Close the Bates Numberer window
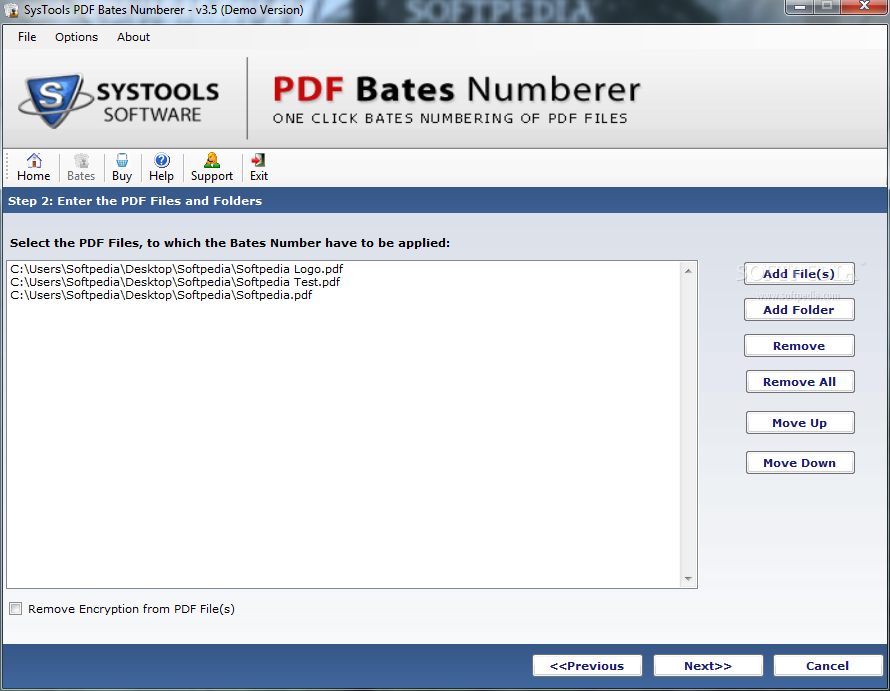The height and width of the screenshot is (691, 890). 864,6
